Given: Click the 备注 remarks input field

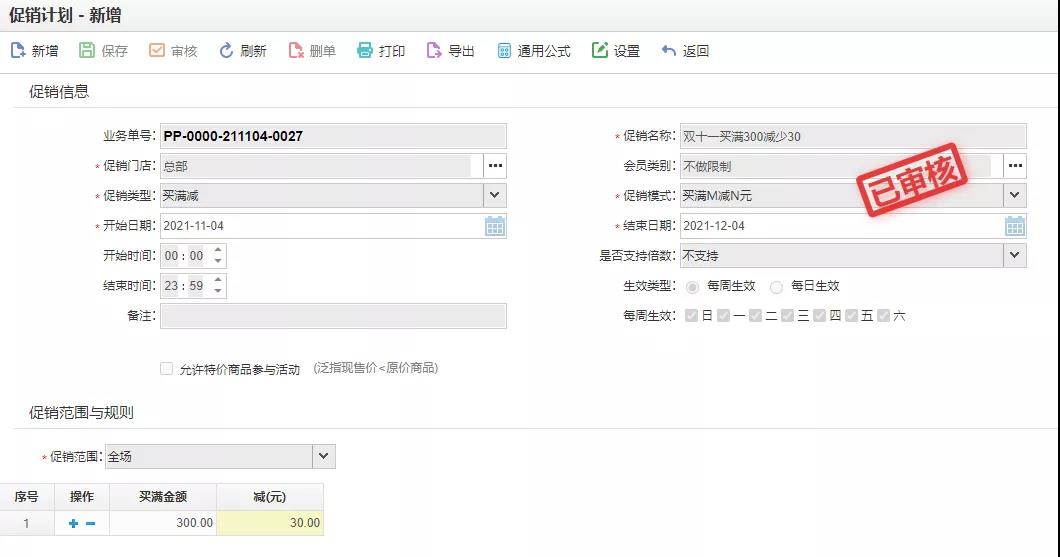Looking at the screenshot, I should [333, 316].
